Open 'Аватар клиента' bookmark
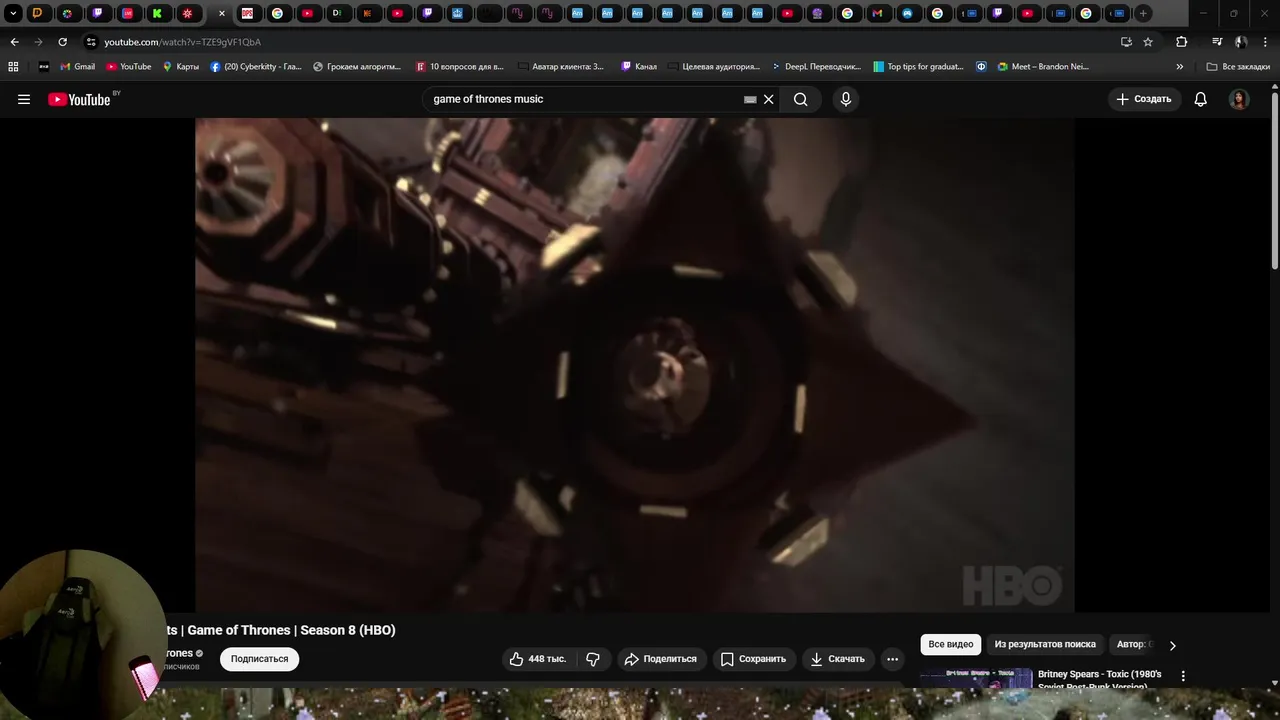Screen dimensions: 1280x720 pyautogui.click(x=561, y=67)
